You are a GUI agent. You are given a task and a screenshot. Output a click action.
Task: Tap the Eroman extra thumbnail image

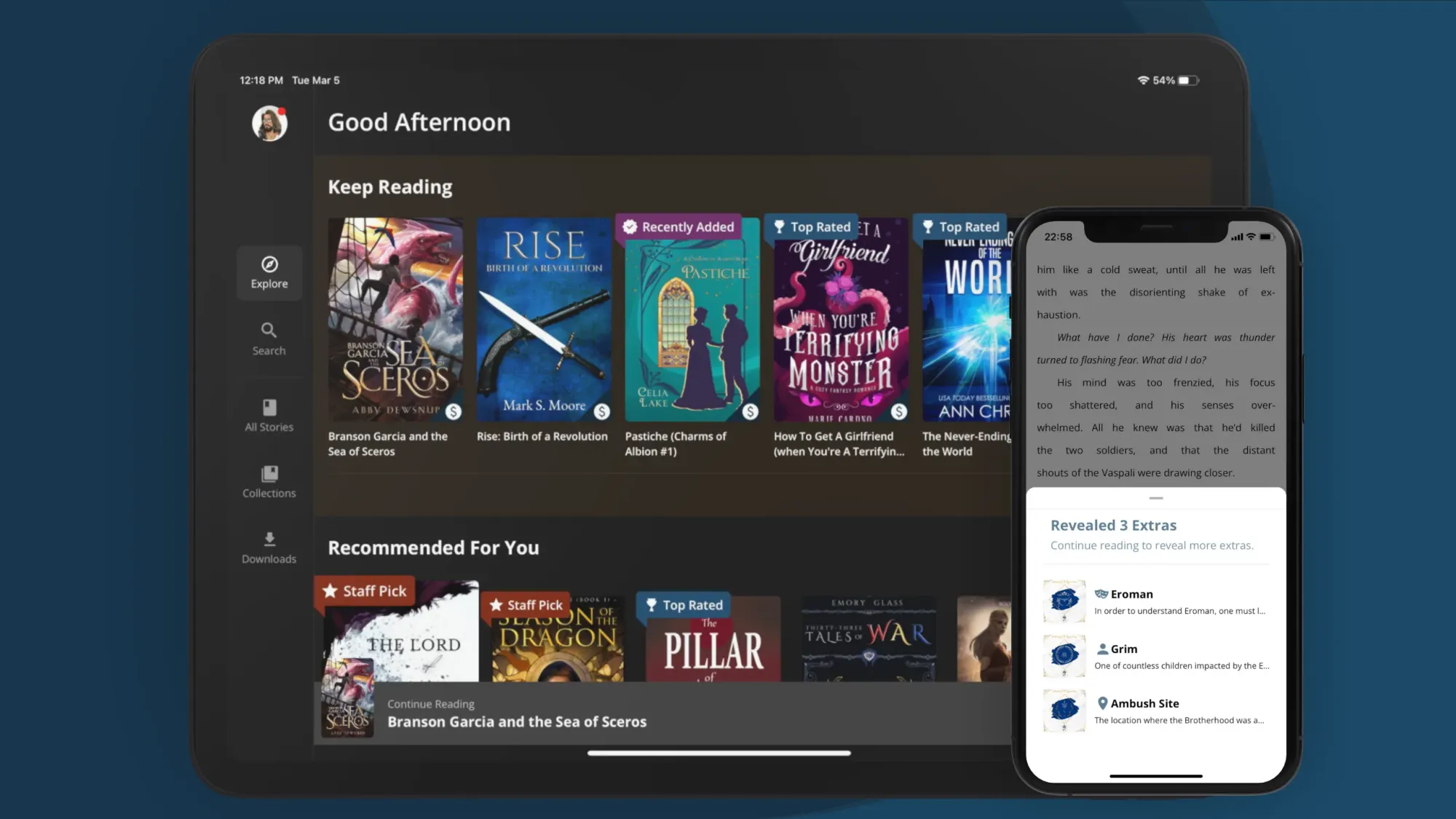(x=1064, y=601)
